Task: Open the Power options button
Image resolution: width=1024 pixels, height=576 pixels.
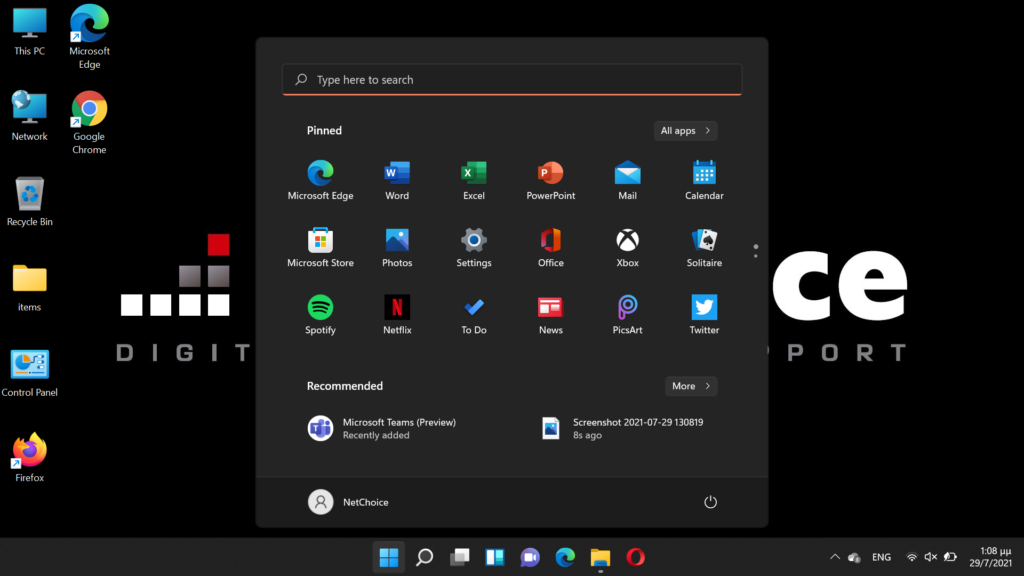Action: tap(710, 502)
